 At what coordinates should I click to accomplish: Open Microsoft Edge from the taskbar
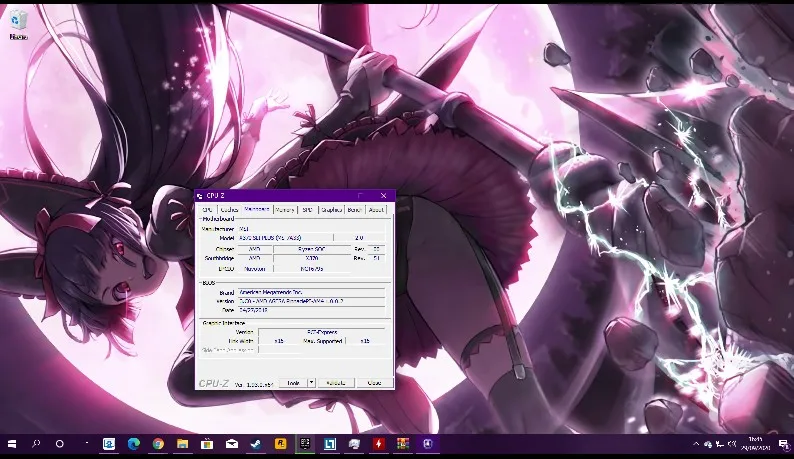pos(134,443)
